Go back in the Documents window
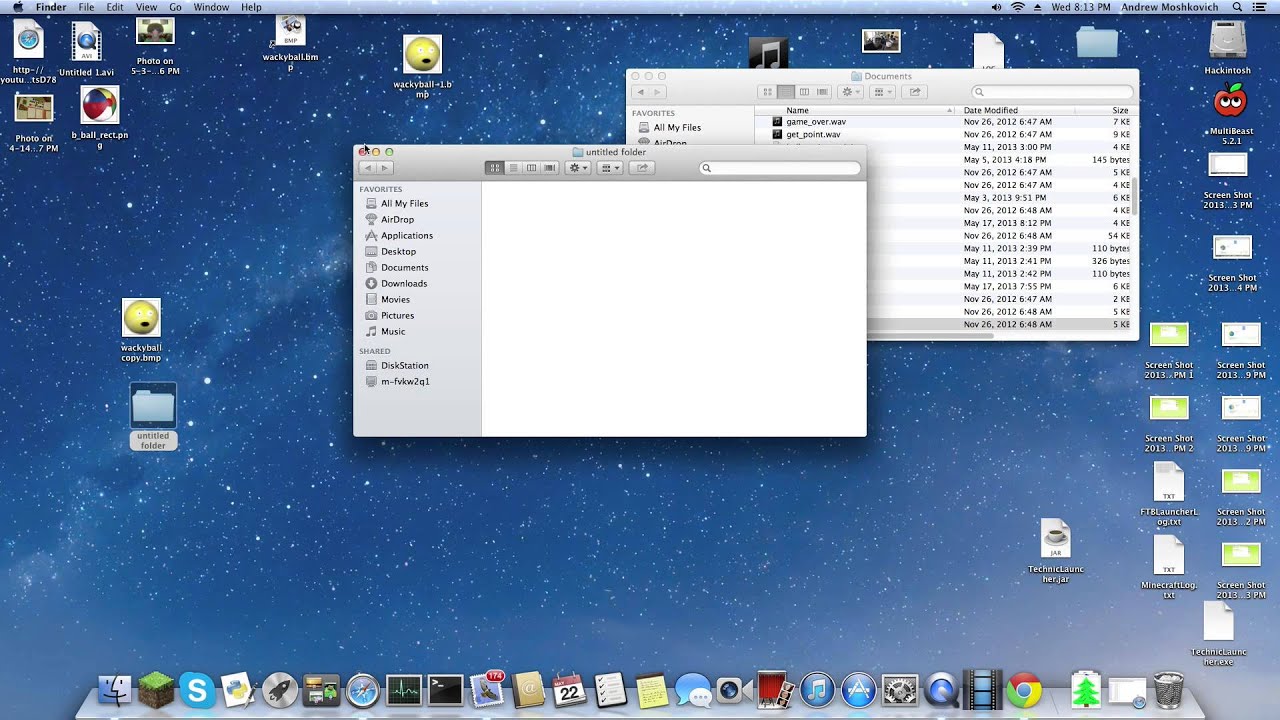Image resolution: width=1280 pixels, height=720 pixels. 640,92
